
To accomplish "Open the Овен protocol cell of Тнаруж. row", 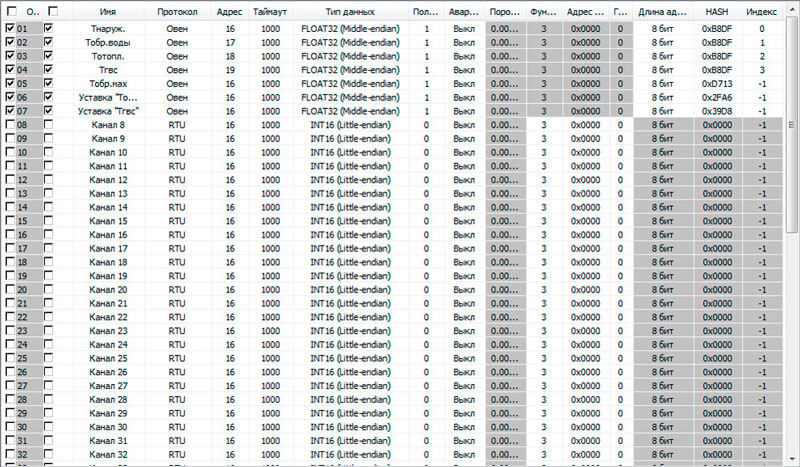I will tap(177, 29).
